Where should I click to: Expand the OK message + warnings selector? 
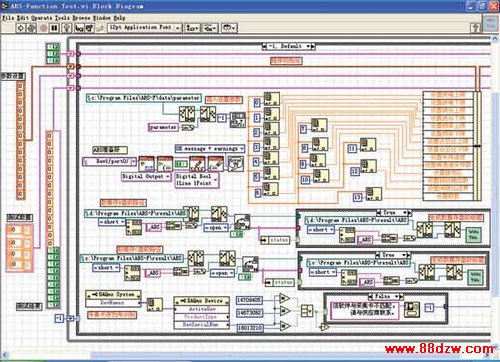210,148
